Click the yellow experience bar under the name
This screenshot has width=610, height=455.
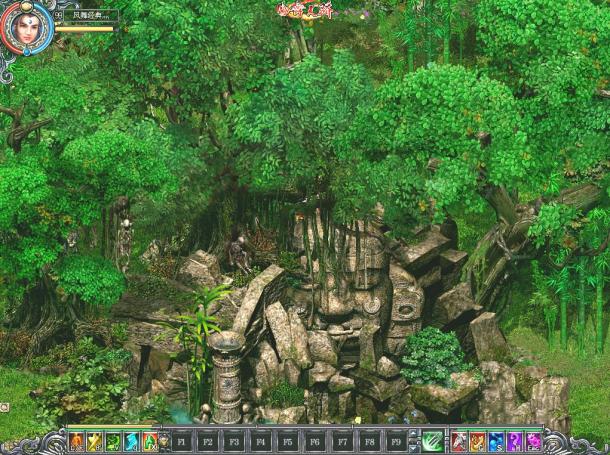click(x=84, y=29)
